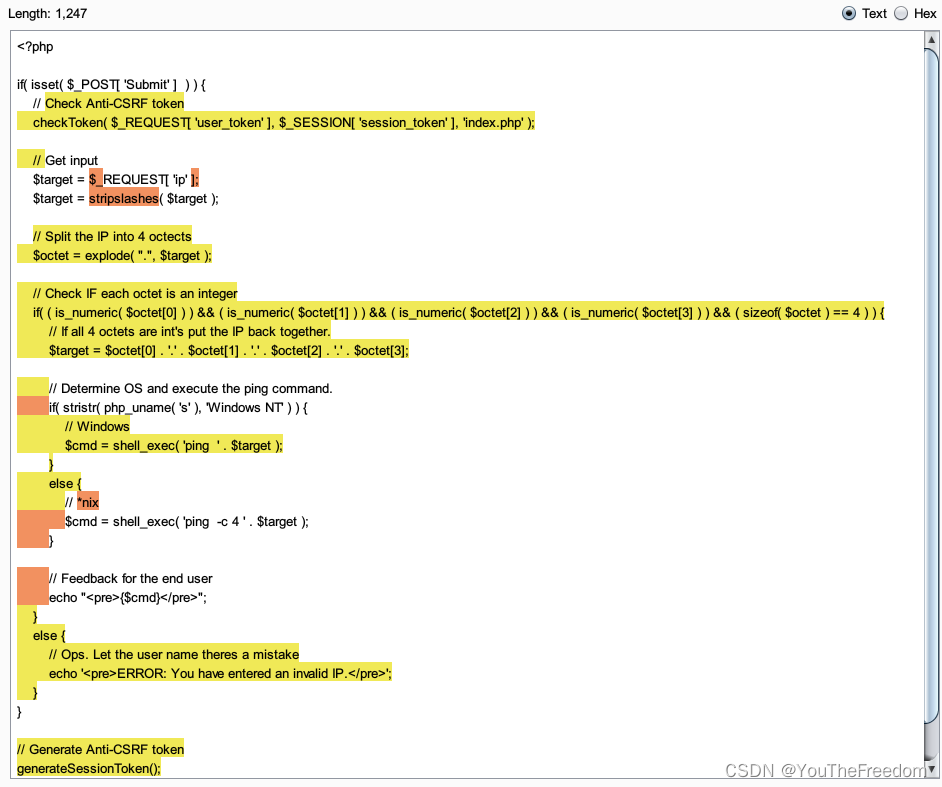942x787 pixels.
Task: Click "// If all 4 octets are int's" comment
Action: click(189, 332)
